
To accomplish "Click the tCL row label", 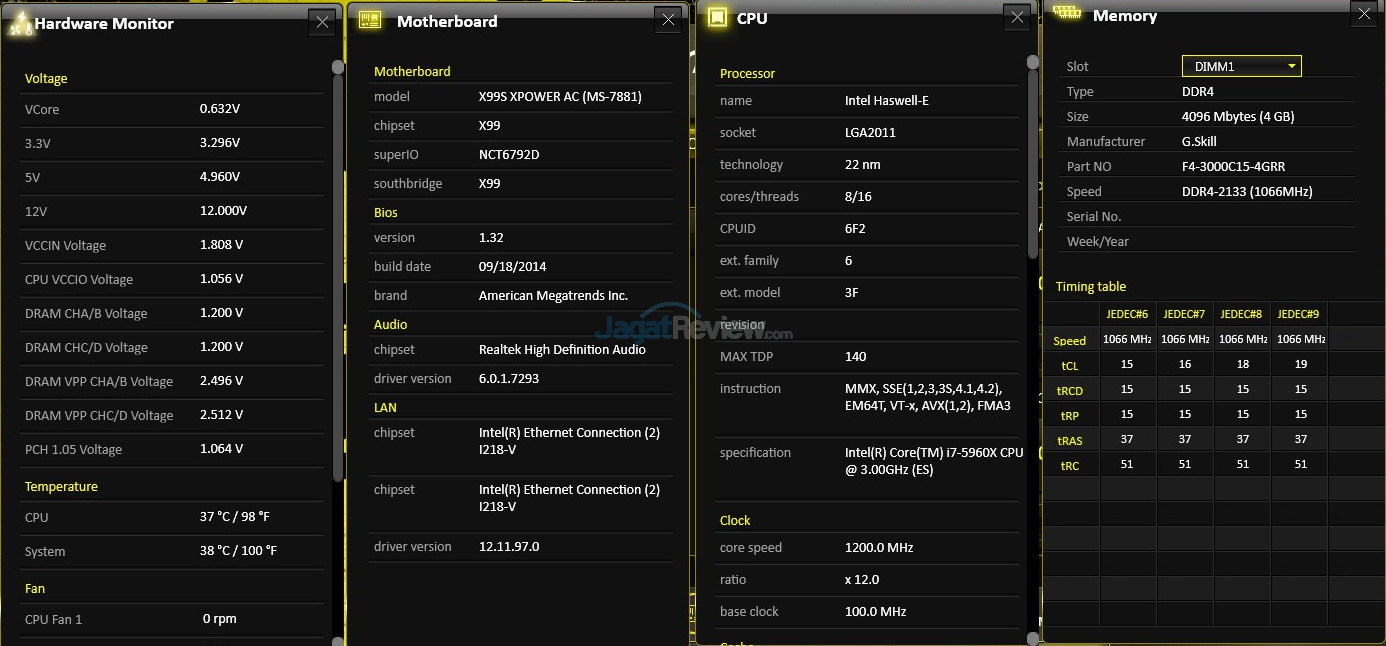I will 1069,365.
